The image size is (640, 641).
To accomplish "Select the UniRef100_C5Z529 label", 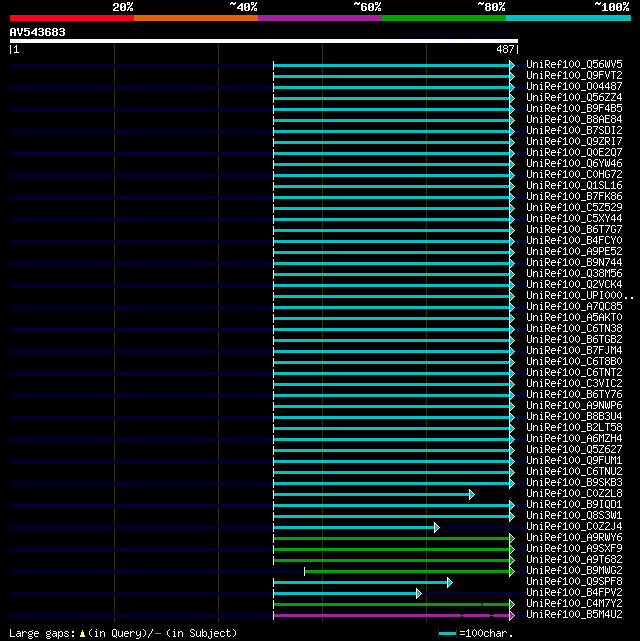I will tap(574, 208).
